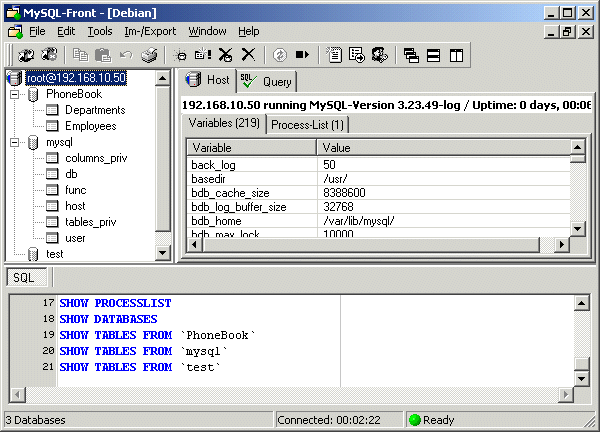Switch to the Query tab
Viewport: 600px width, 432px height.
pyautogui.click(x=267, y=82)
